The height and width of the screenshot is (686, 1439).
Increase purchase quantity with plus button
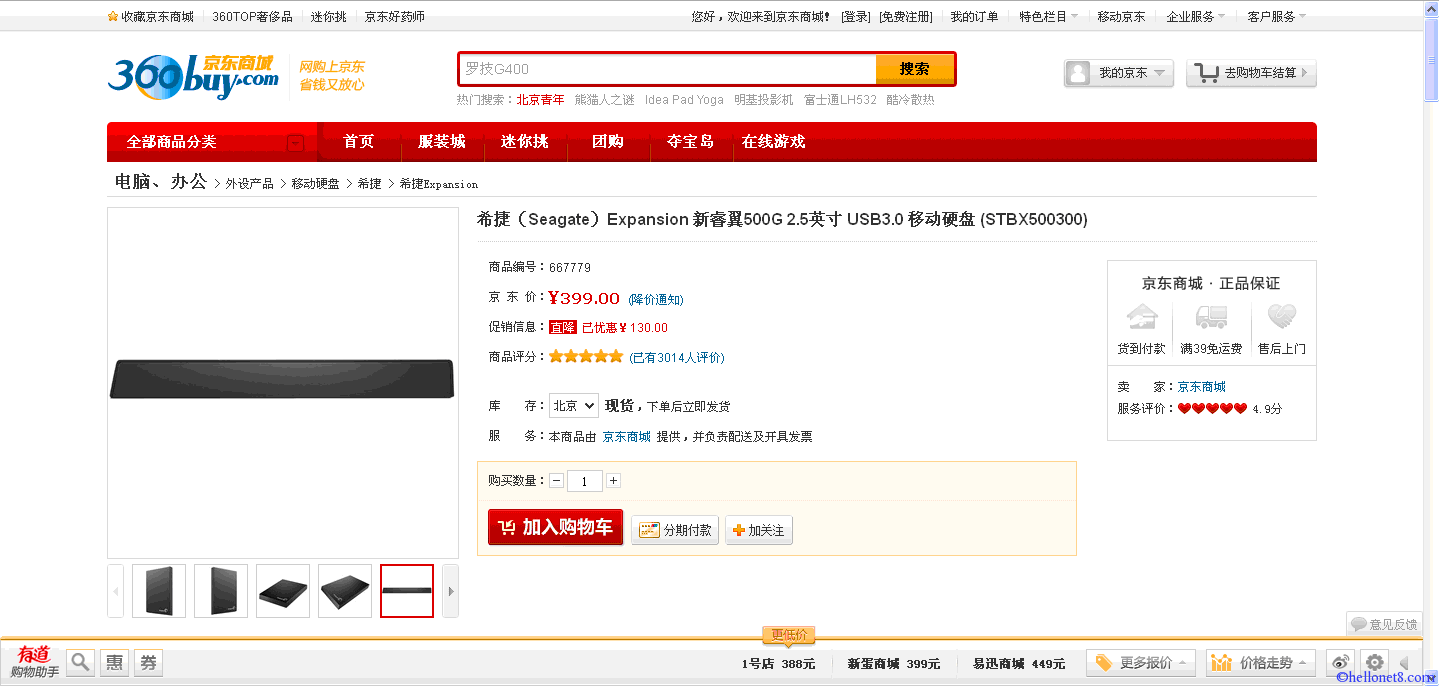tap(613, 481)
